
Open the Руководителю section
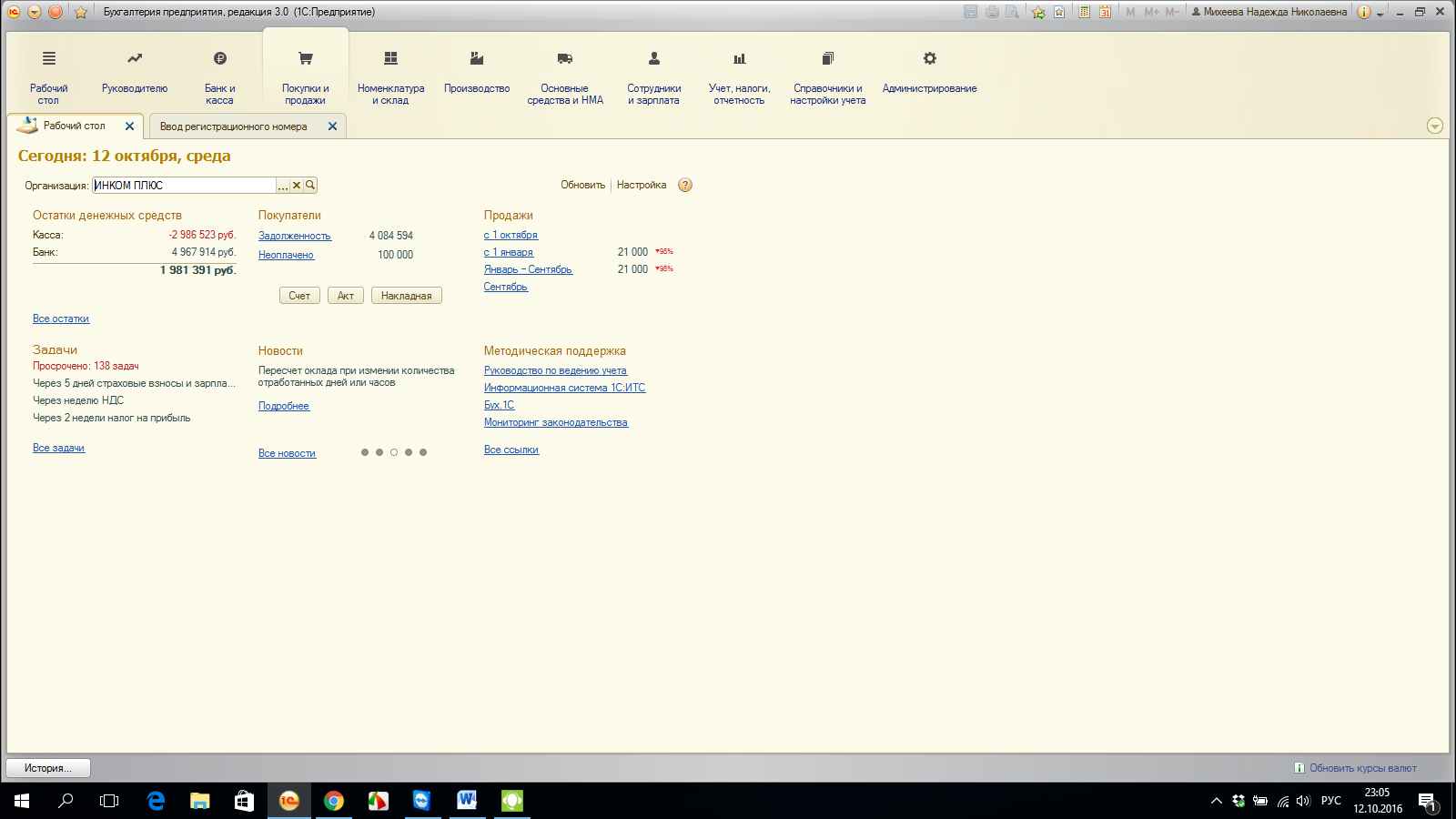click(x=135, y=74)
